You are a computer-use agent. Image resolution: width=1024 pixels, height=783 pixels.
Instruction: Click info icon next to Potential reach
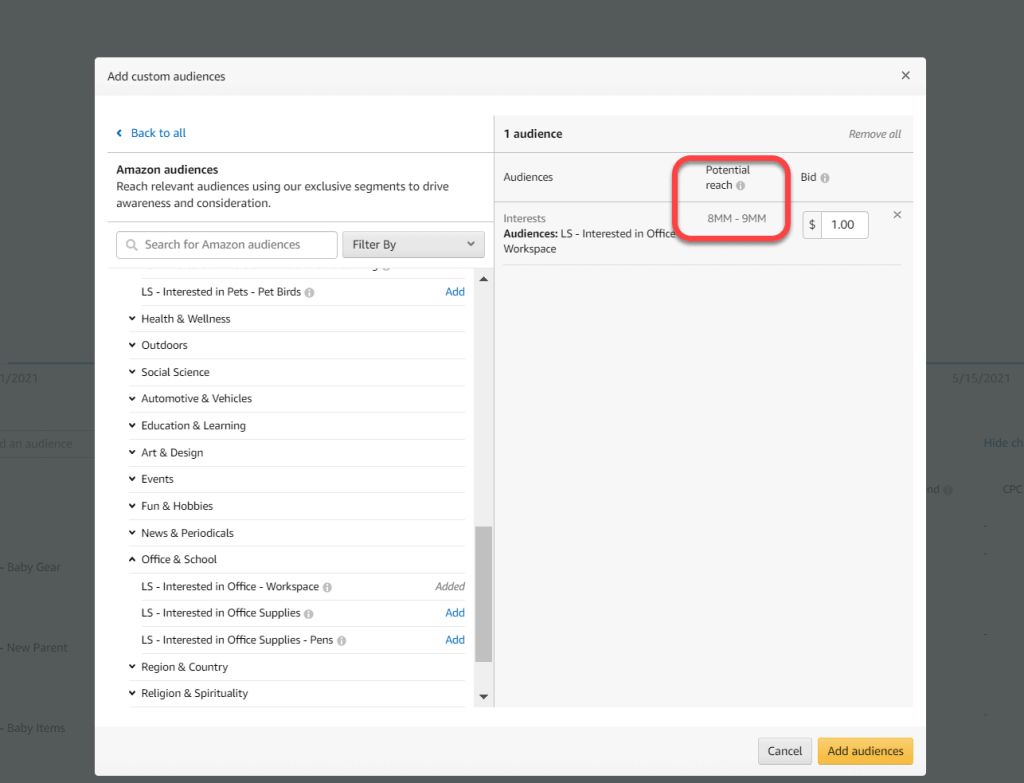coord(741,186)
